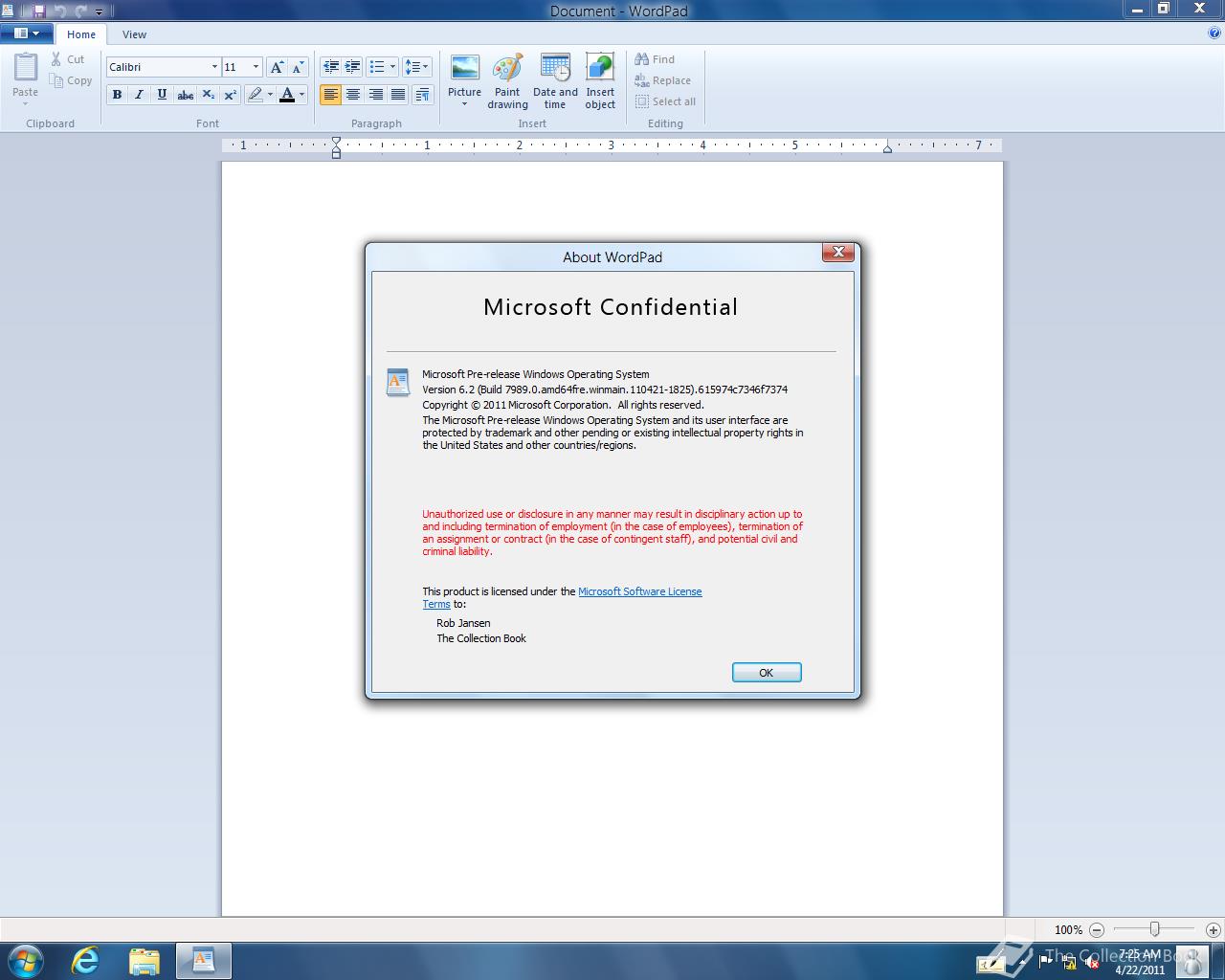Align text left

[x=330, y=94]
